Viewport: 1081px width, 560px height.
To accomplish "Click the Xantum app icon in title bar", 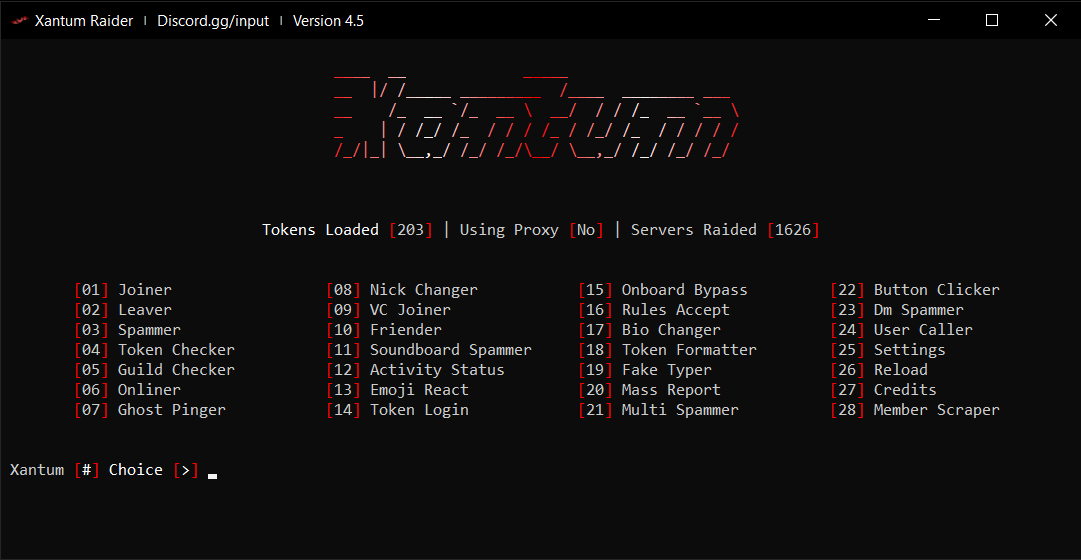I will [19, 21].
